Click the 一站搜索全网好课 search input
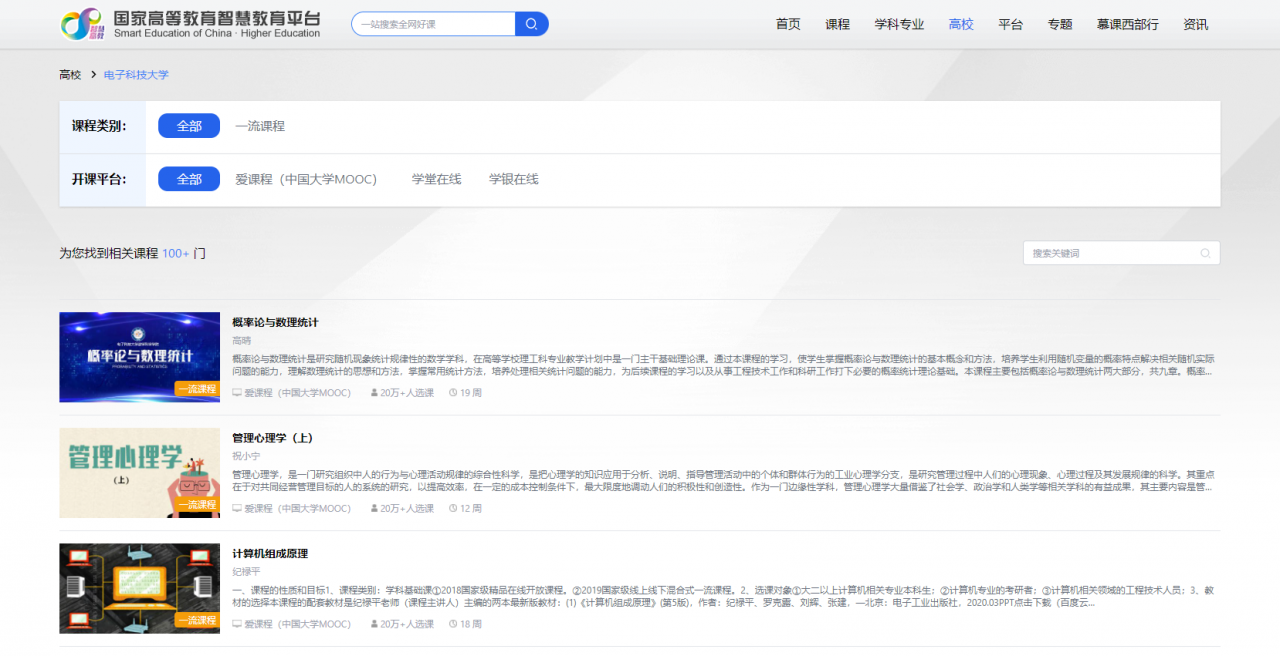Viewport: 1280px width, 656px height. (x=430, y=23)
